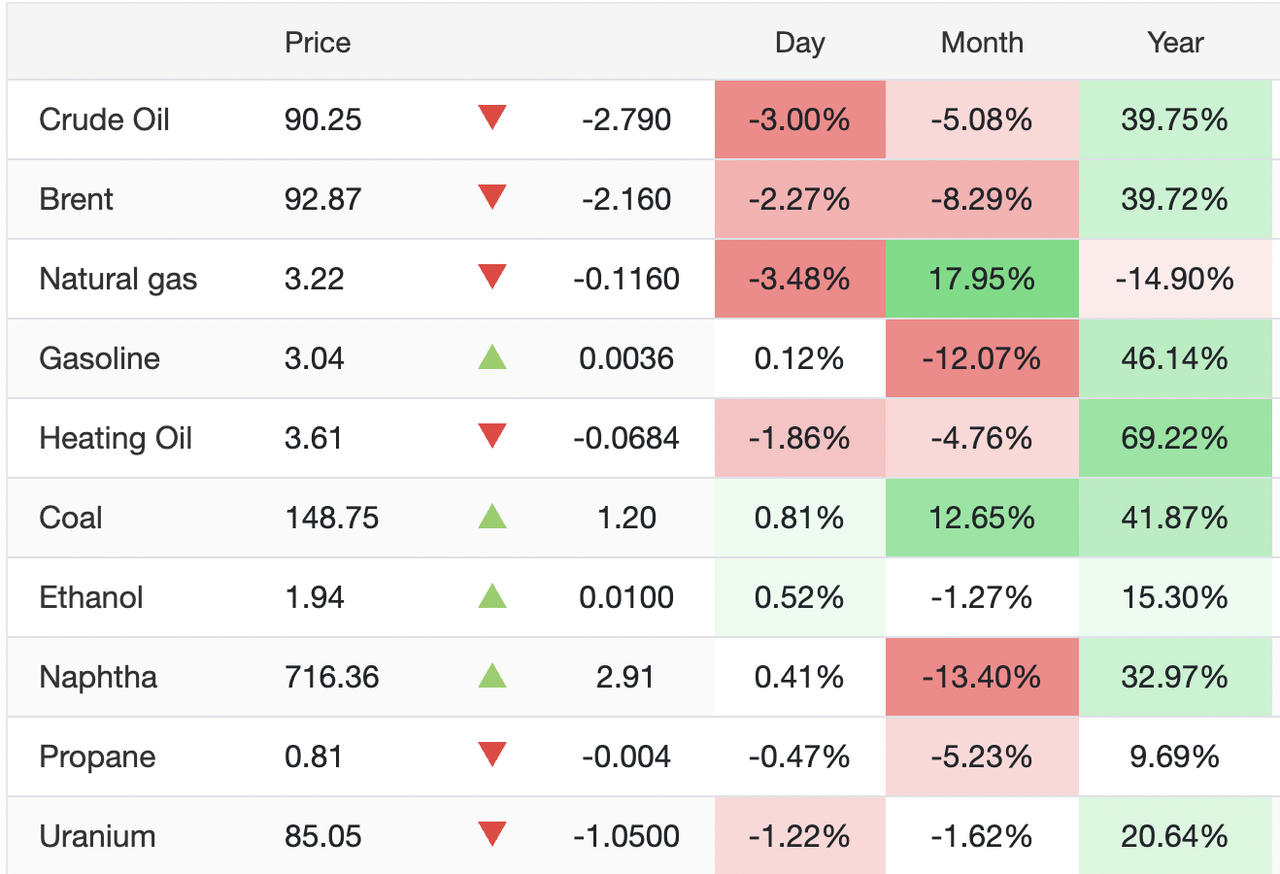The height and width of the screenshot is (874, 1280).
Task: Click the Coal price value 148.75
Action: [332, 517]
